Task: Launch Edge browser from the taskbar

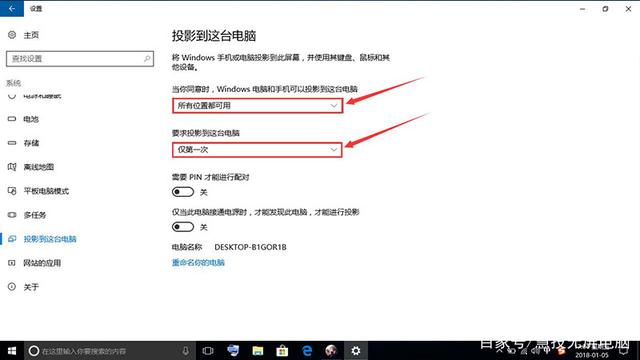Action: [307, 351]
